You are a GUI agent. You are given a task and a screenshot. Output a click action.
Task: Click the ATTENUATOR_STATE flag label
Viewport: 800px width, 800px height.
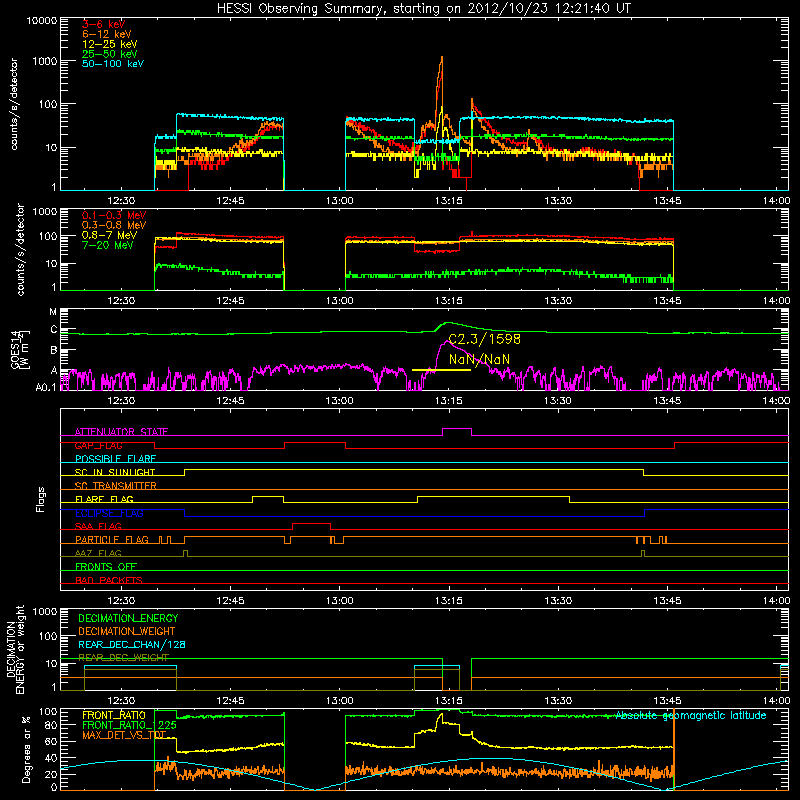(x=121, y=432)
